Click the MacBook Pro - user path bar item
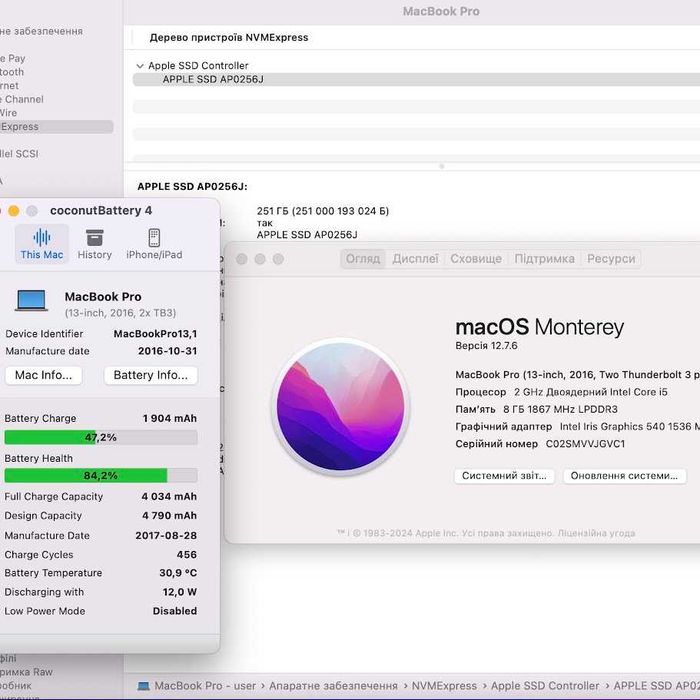This screenshot has width=700, height=700. pos(205,686)
